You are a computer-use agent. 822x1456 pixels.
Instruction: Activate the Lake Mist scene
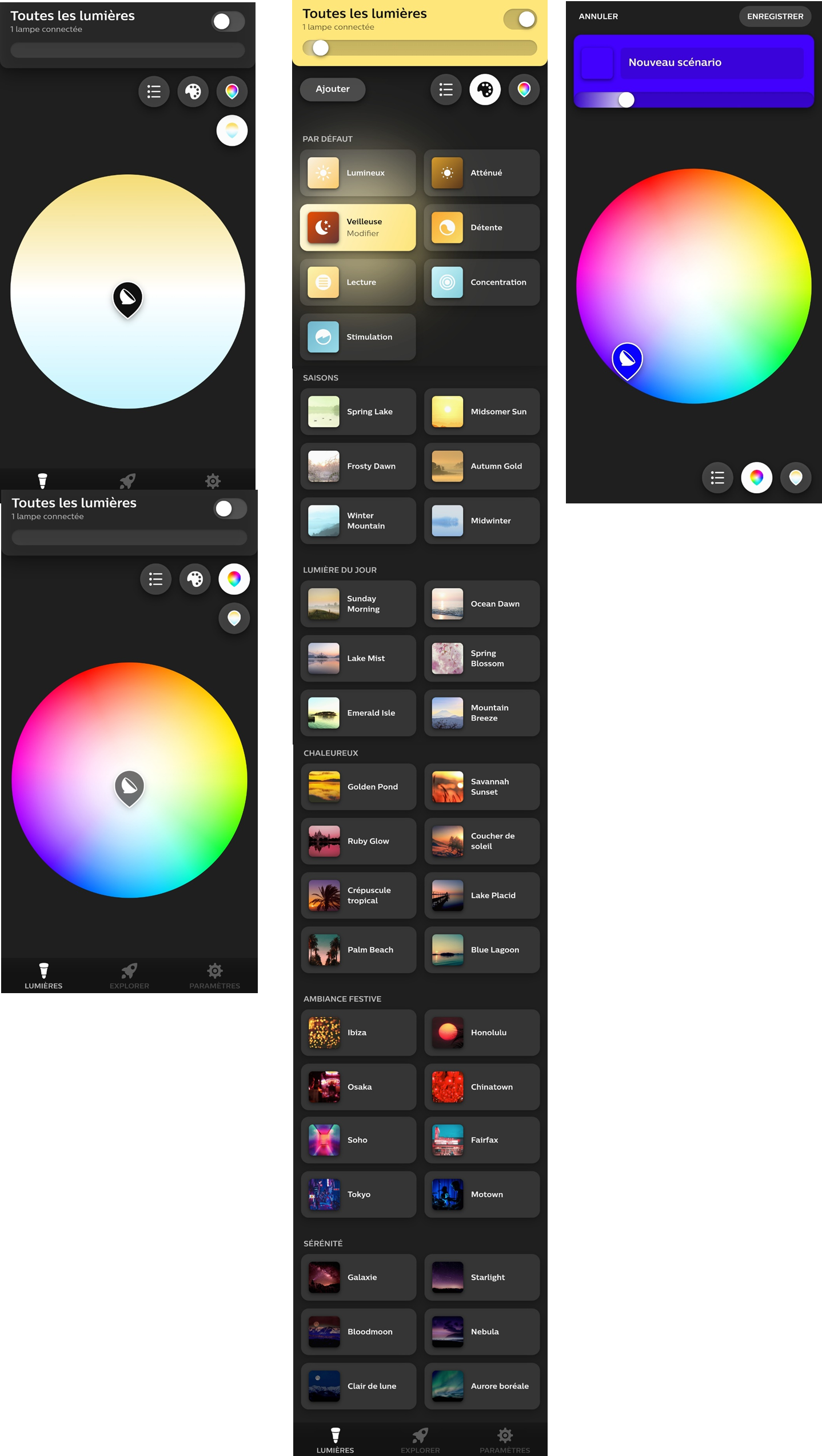pos(358,658)
